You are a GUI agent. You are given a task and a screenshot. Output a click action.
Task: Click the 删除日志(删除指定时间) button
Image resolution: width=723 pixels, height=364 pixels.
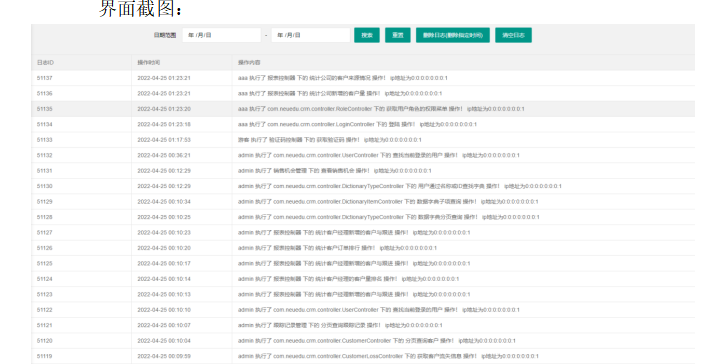coord(453,35)
